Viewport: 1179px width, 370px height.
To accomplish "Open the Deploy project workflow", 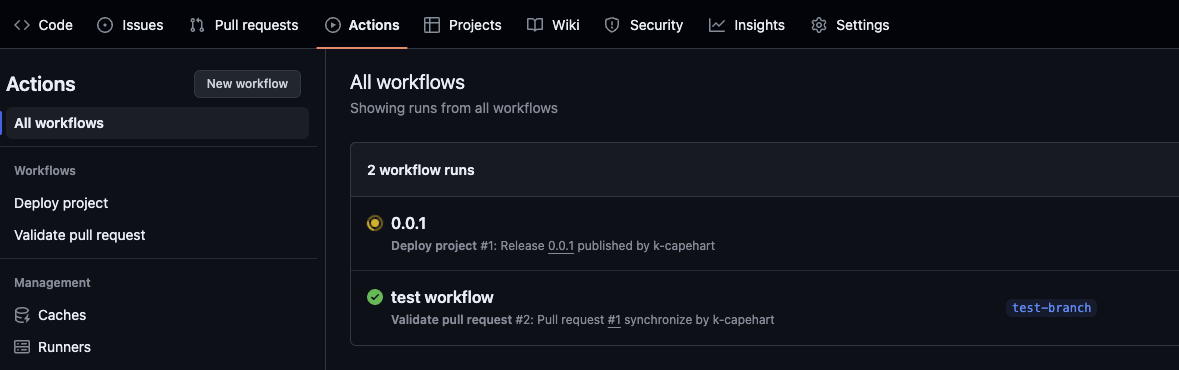I will point(61,203).
